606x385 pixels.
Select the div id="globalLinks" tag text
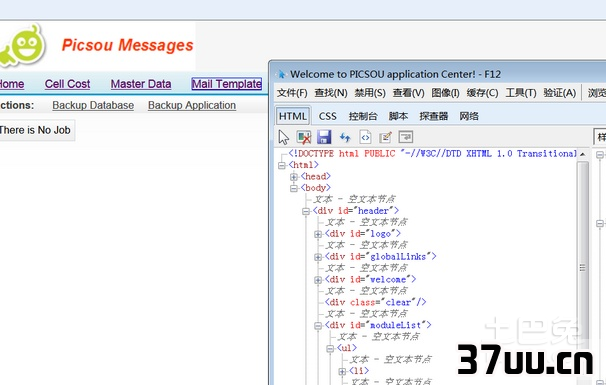click(x=381, y=257)
